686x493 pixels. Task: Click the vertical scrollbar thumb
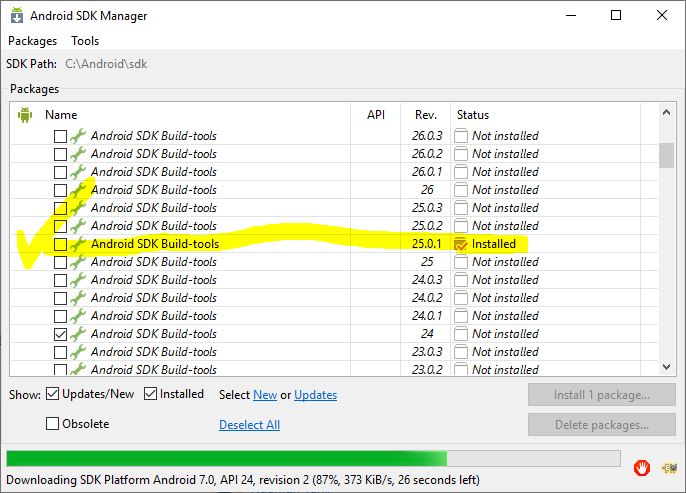click(x=666, y=155)
